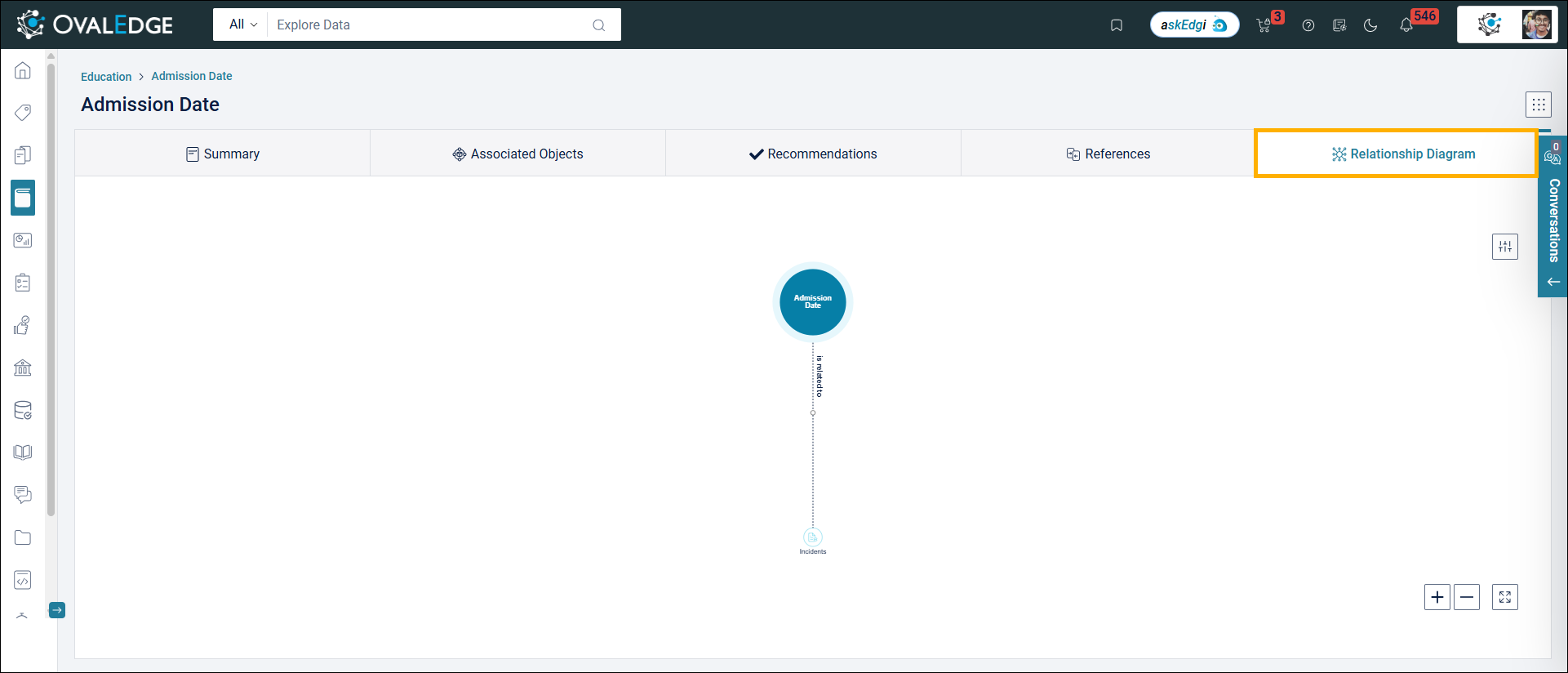Open the Tags icon in the sidebar

click(23, 113)
